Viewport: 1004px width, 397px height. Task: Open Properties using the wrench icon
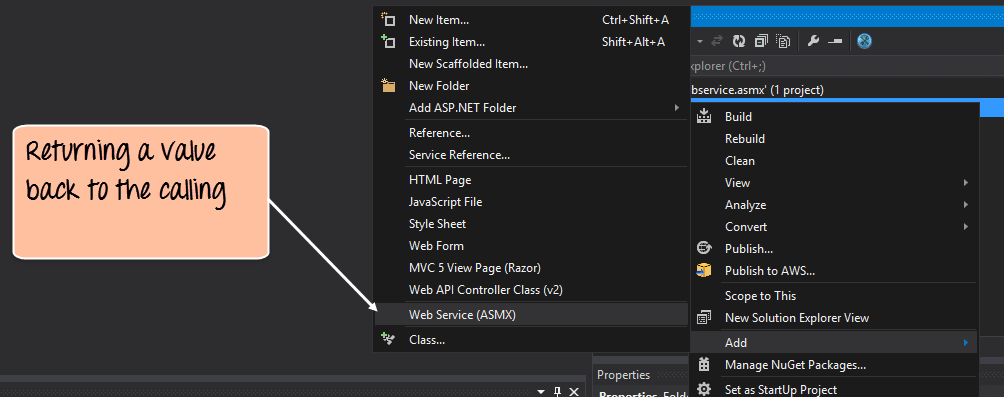pyautogui.click(x=813, y=41)
